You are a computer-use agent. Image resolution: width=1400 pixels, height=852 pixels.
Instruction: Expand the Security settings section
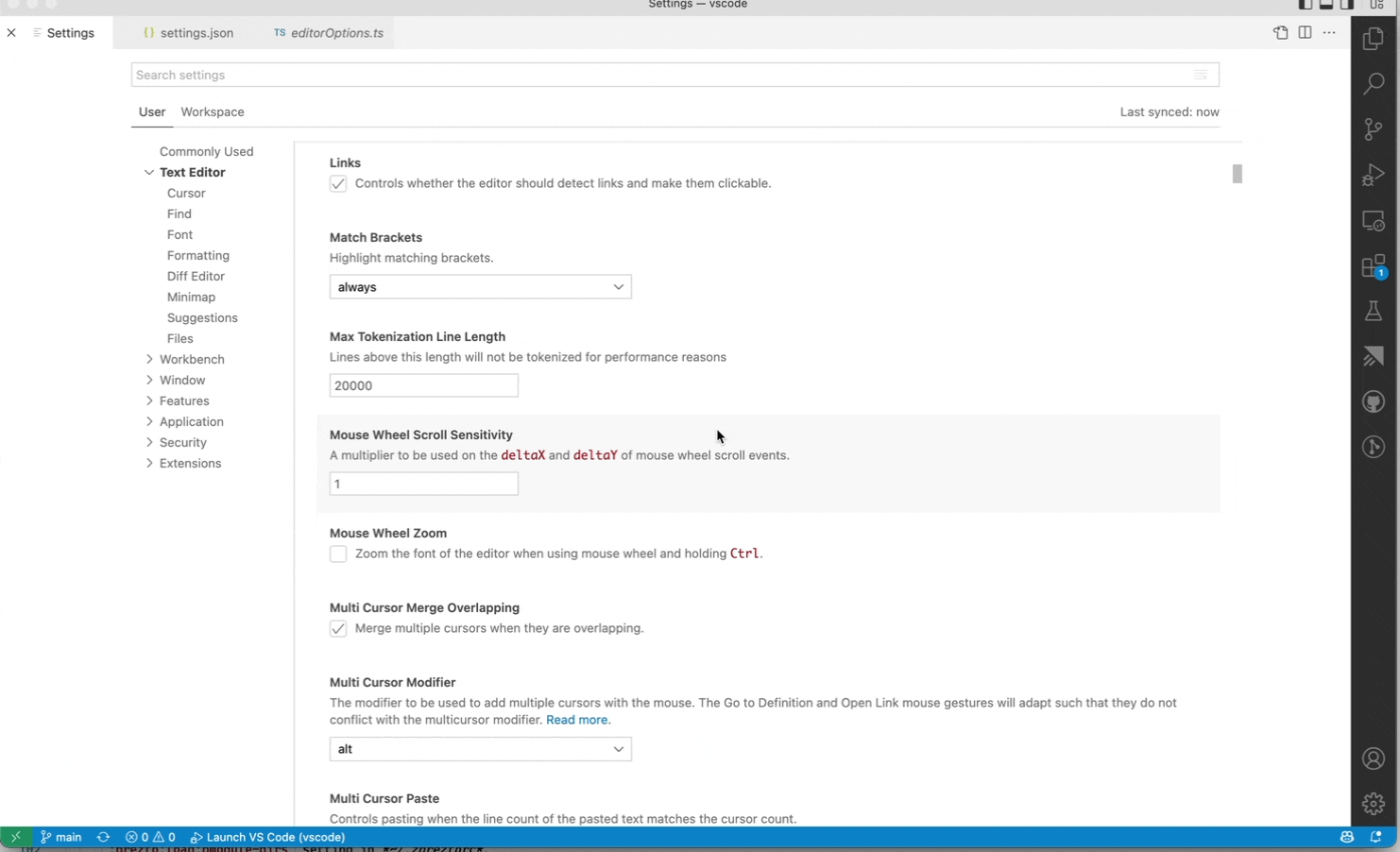tap(149, 443)
